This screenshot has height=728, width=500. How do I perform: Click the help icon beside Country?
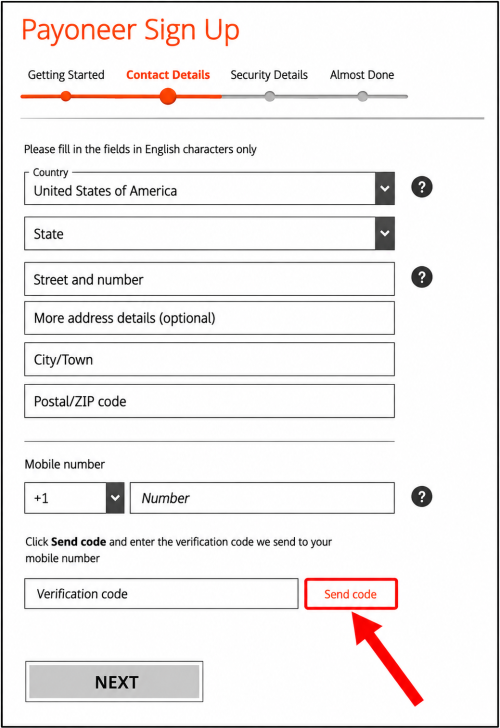pyautogui.click(x=422, y=187)
